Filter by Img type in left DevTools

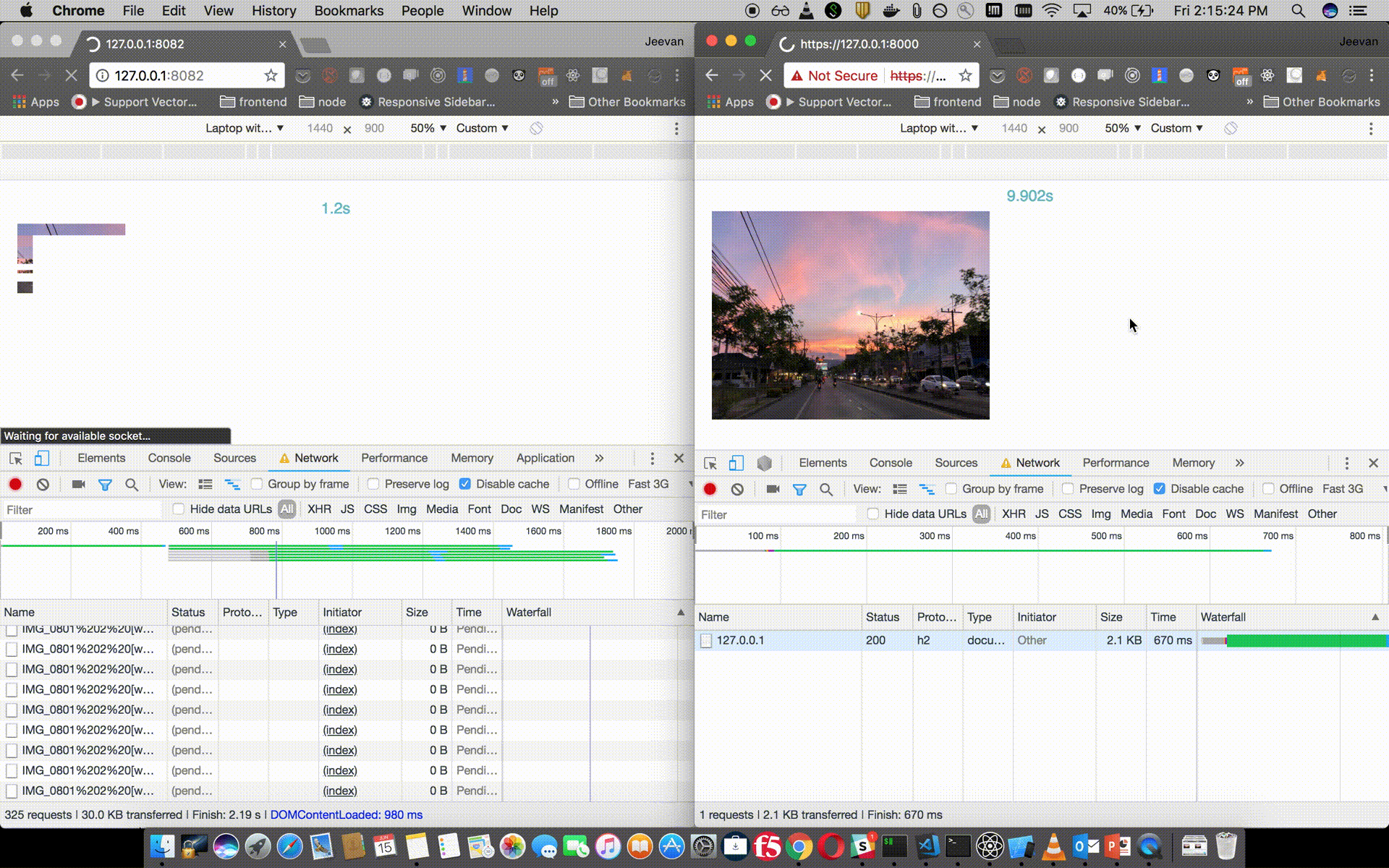tap(407, 509)
